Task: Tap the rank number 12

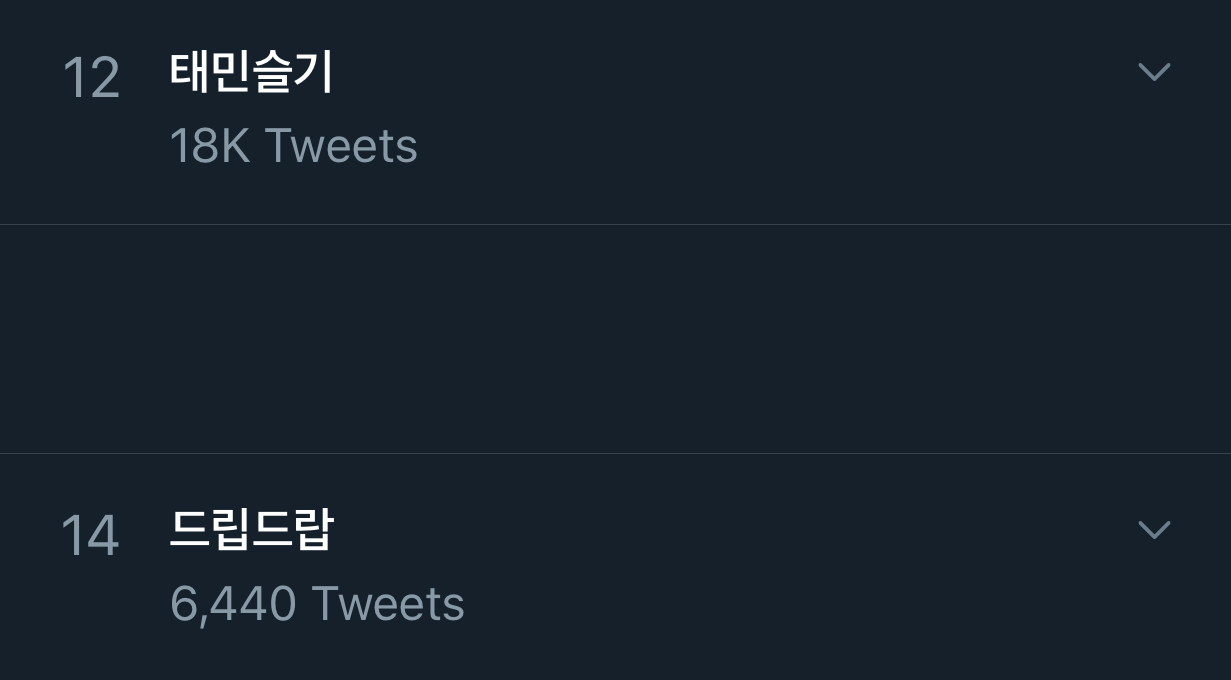Action: pos(91,79)
